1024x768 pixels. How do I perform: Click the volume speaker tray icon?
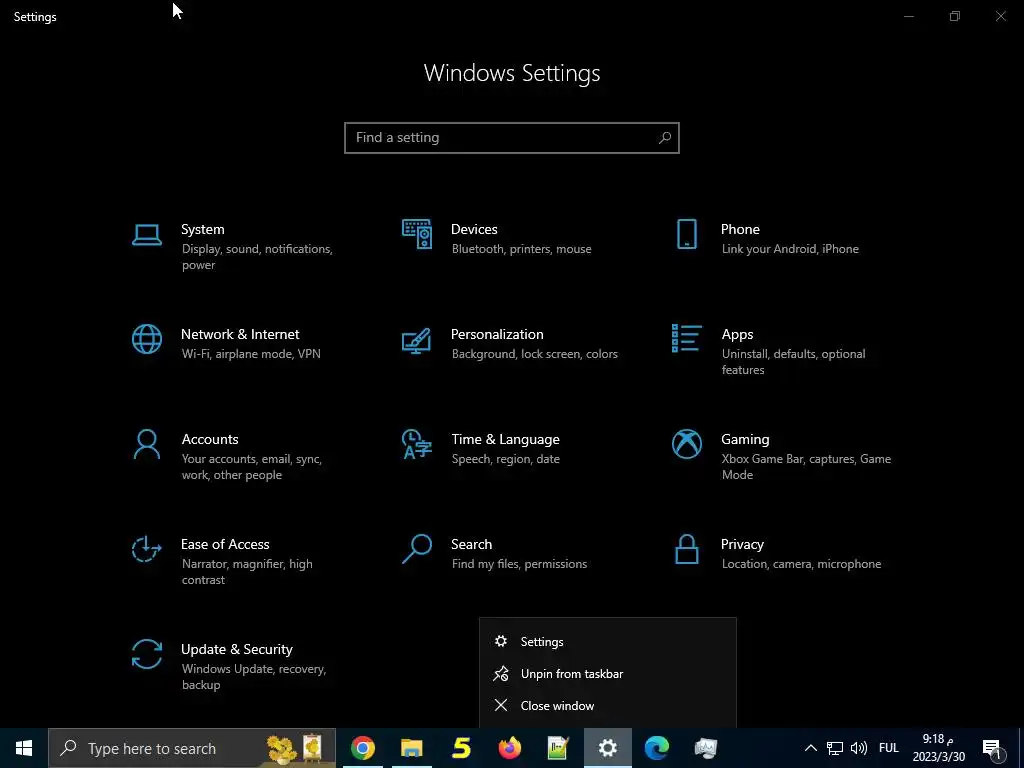859,748
